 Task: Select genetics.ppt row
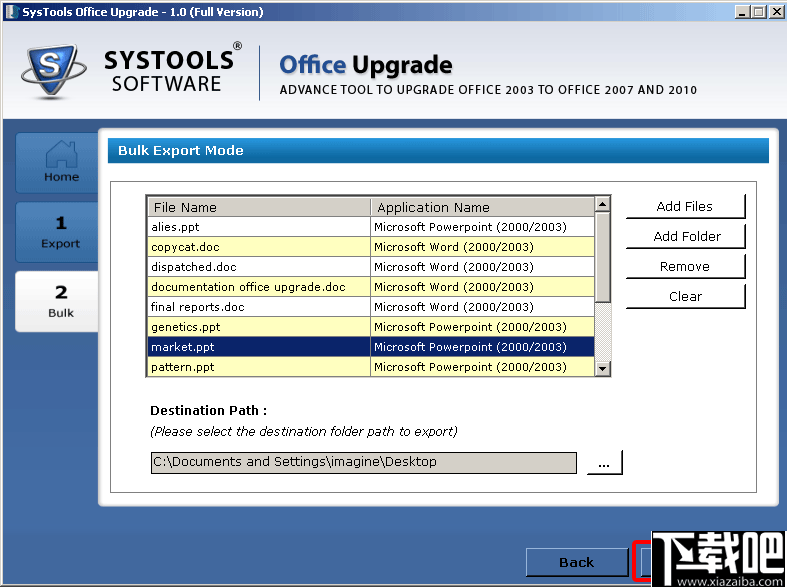click(259, 327)
